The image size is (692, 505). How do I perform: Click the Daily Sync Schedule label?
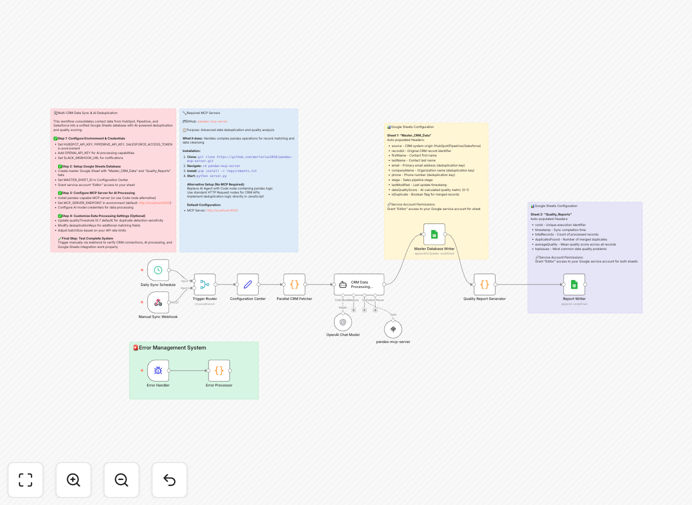point(158,285)
